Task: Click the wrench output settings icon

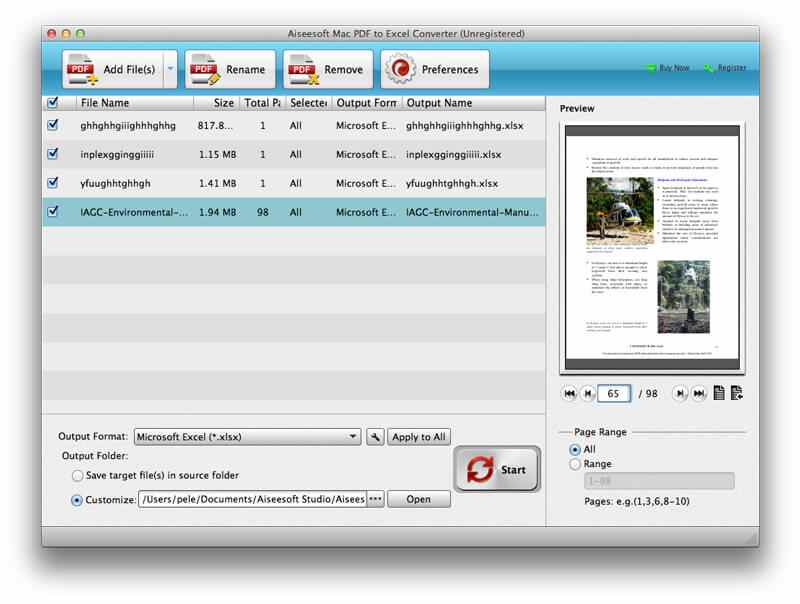Action: point(375,436)
